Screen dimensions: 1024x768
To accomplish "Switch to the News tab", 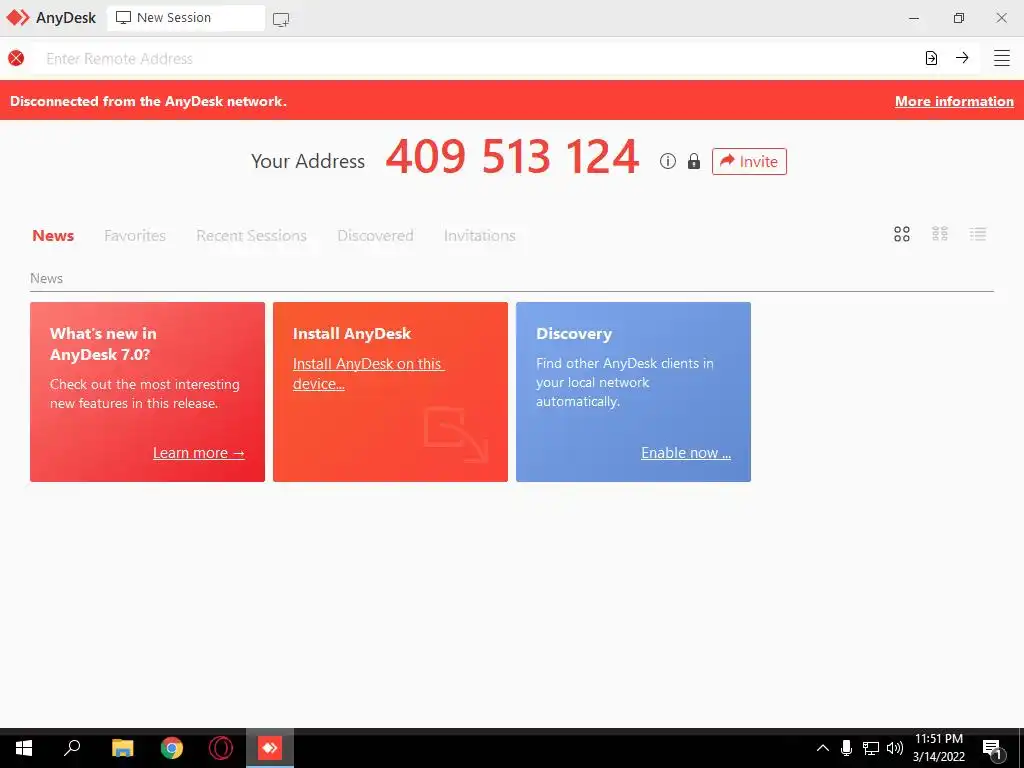I will tap(53, 235).
